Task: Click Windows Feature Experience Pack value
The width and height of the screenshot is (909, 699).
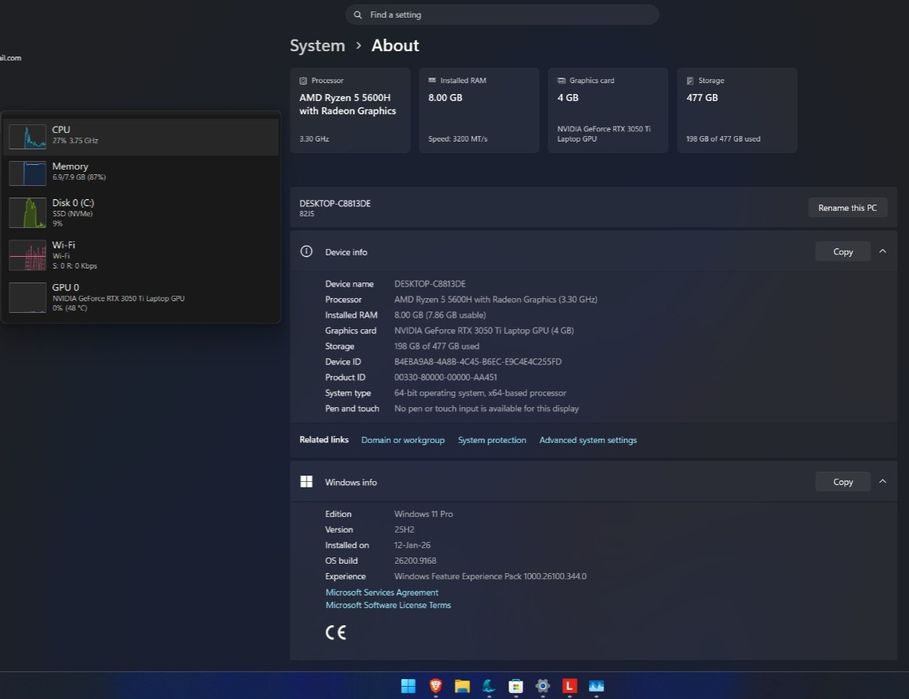Action: tap(490, 577)
